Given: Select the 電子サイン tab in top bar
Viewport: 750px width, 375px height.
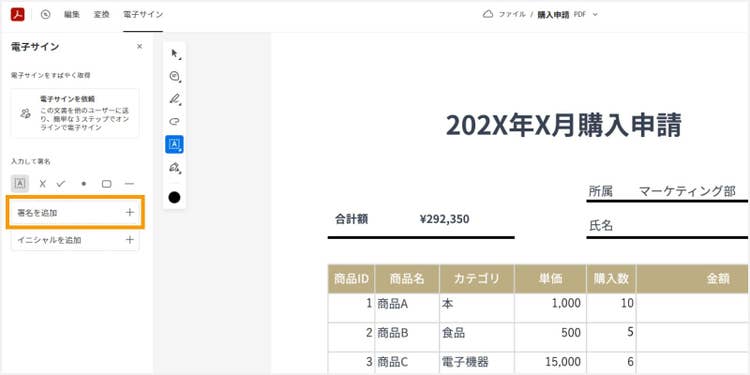Looking at the screenshot, I should click(143, 14).
